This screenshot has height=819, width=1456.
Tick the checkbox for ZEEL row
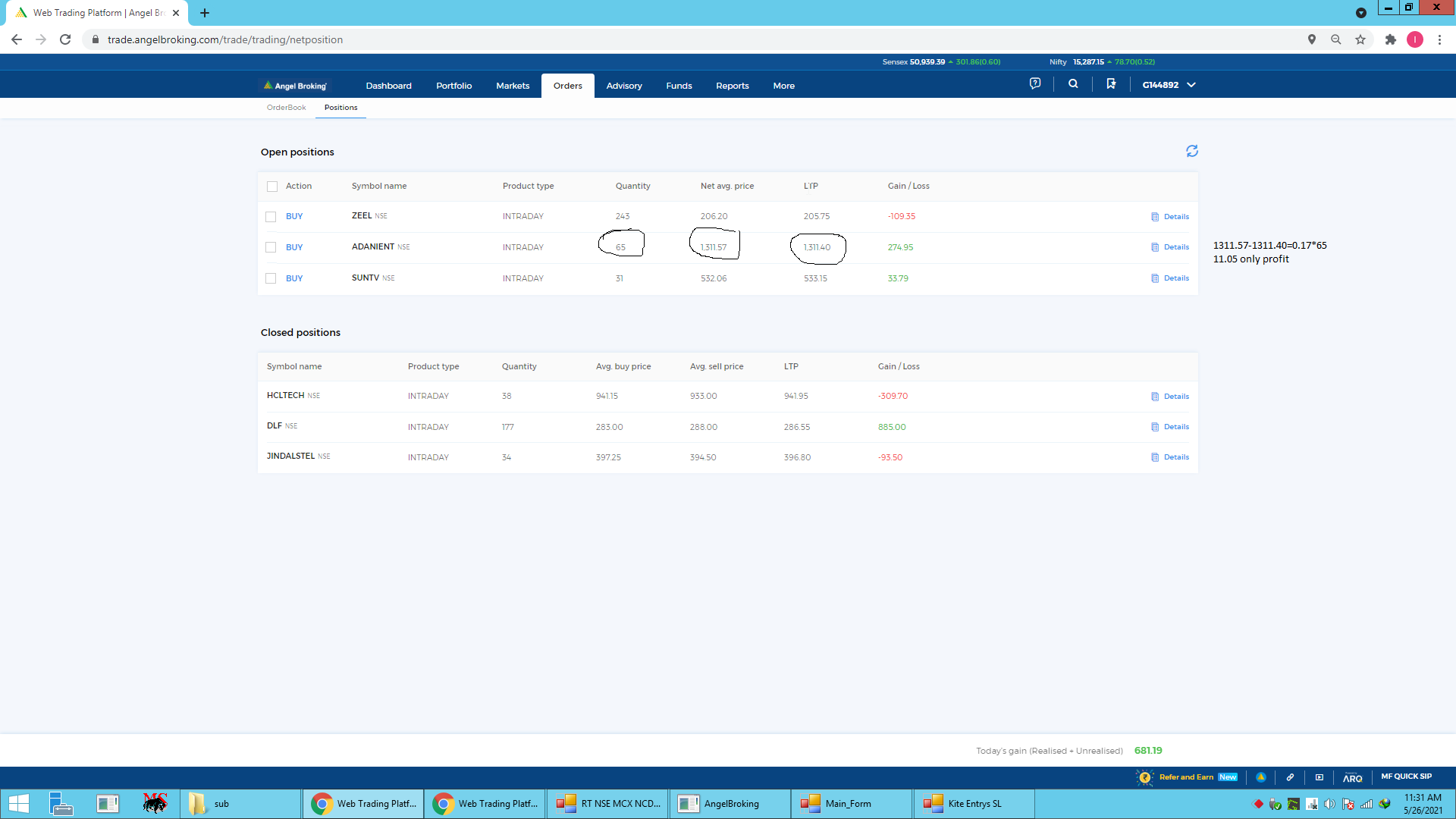[271, 217]
